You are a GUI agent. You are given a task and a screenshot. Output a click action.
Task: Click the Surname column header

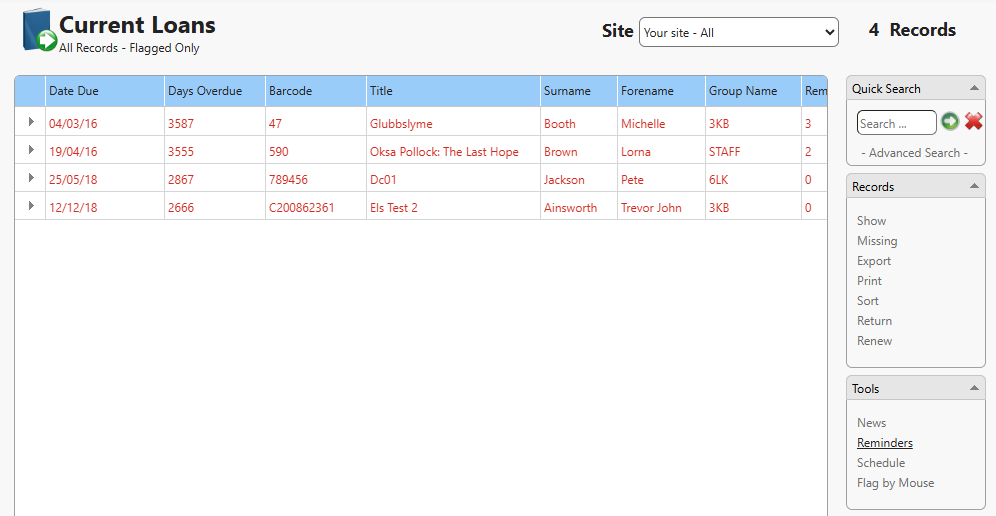(x=567, y=91)
